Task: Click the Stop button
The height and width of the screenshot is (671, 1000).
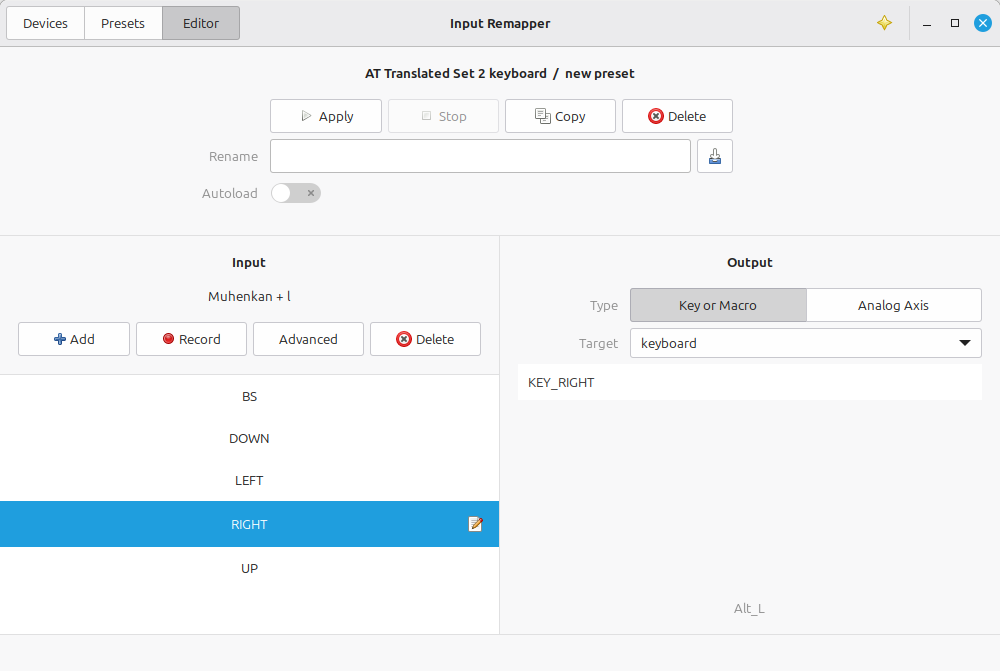Action: 443,116
